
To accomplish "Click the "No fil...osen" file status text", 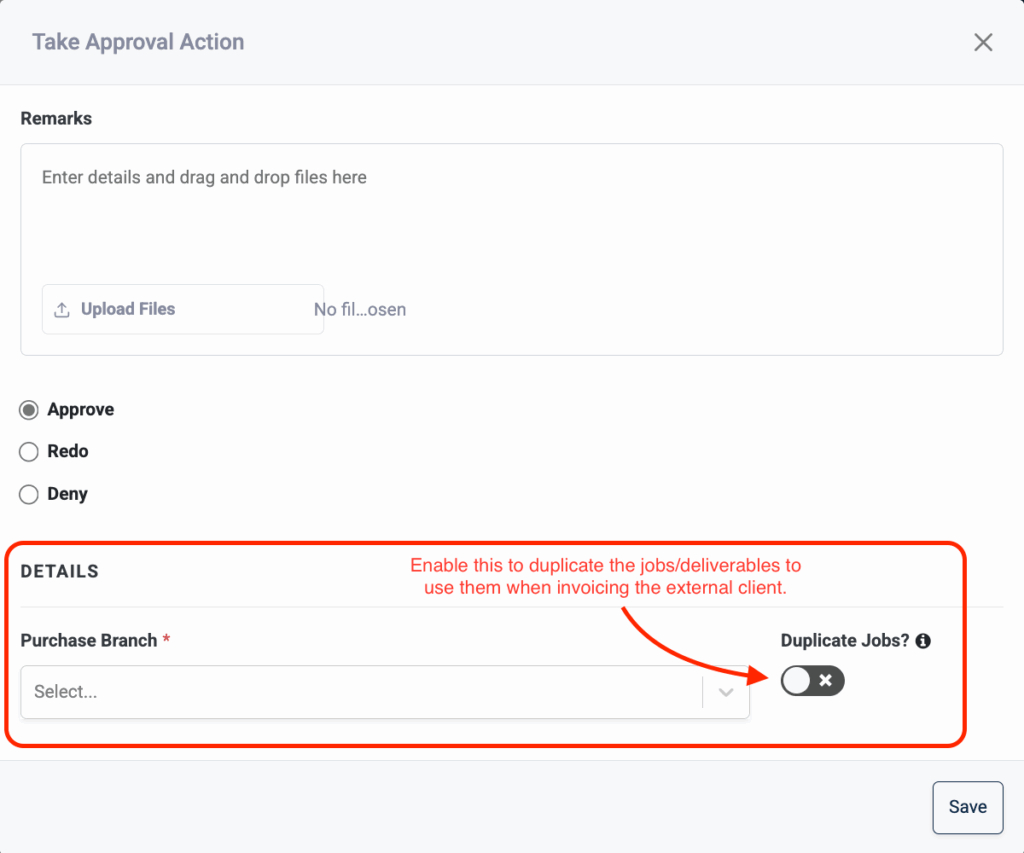I will point(360,310).
